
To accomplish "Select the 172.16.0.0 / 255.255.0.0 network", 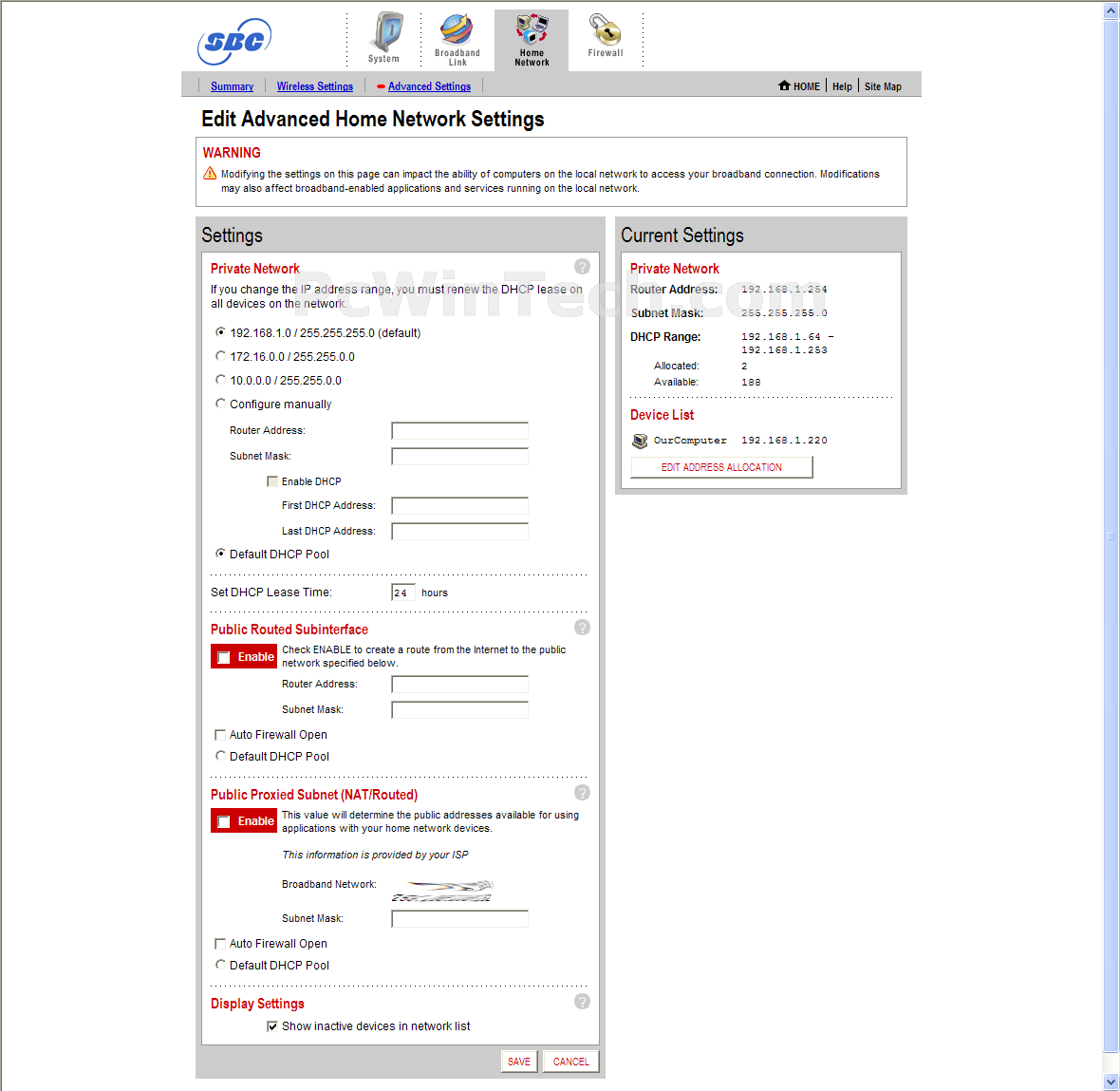I will pyautogui.click(x=221, y=356).
